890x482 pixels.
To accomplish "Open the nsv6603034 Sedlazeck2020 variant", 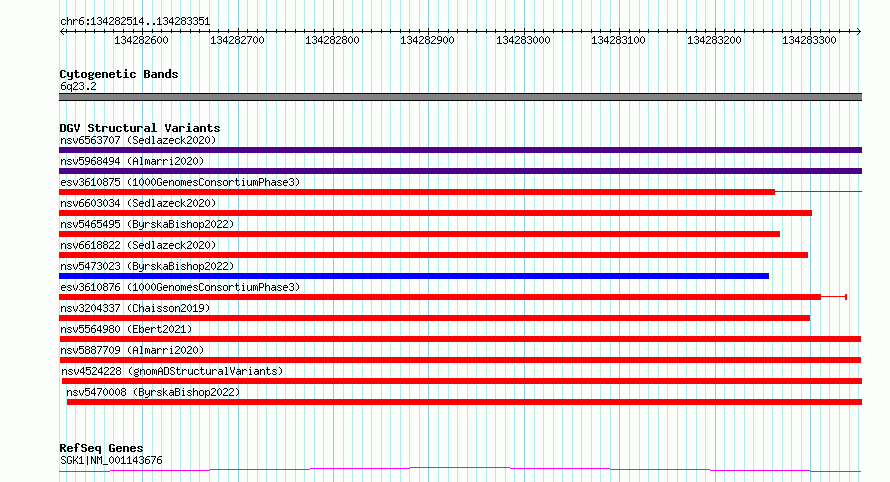I will click(x=435, y=213).
